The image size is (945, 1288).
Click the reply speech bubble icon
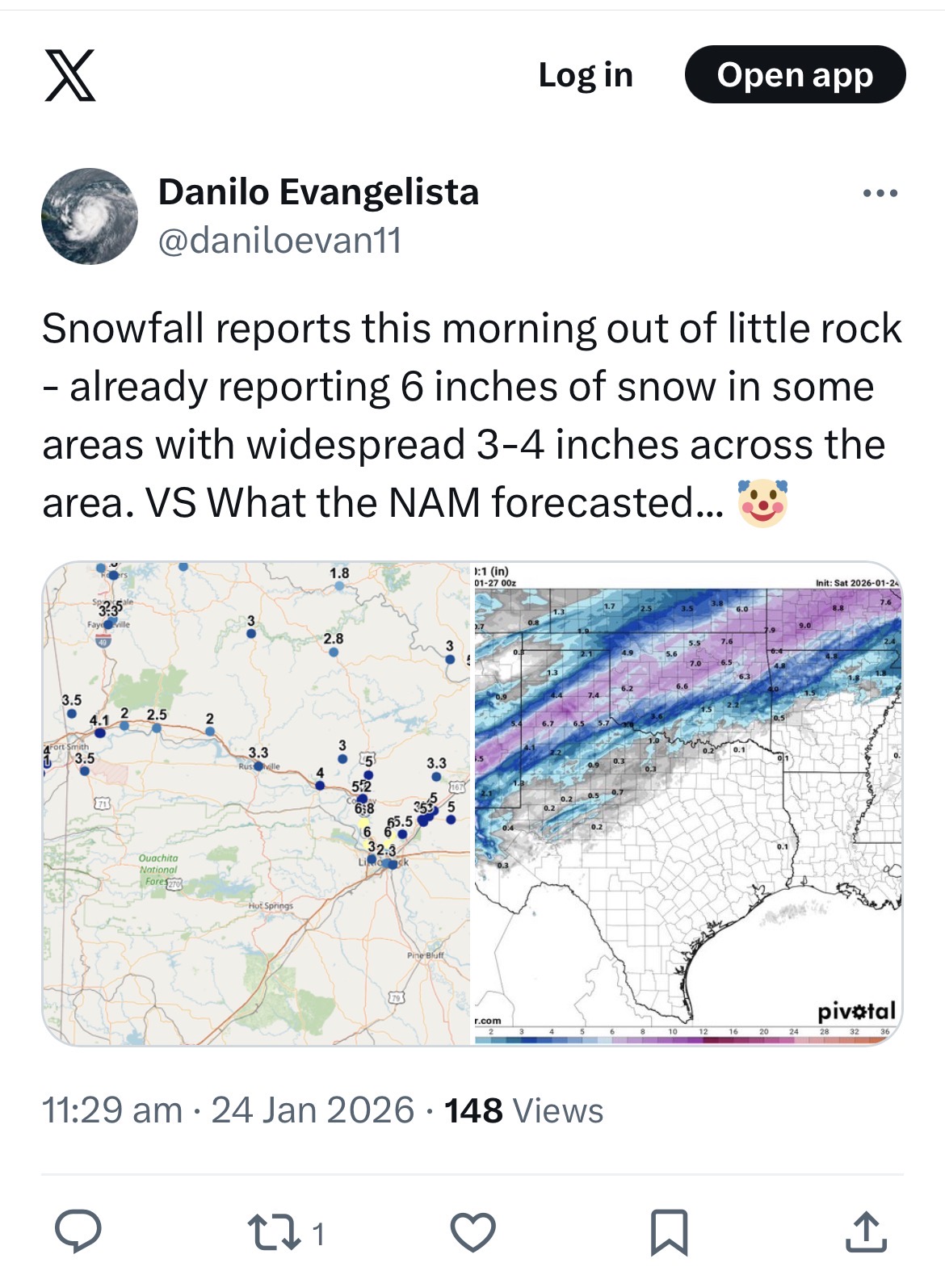(x=78, y=1232)
